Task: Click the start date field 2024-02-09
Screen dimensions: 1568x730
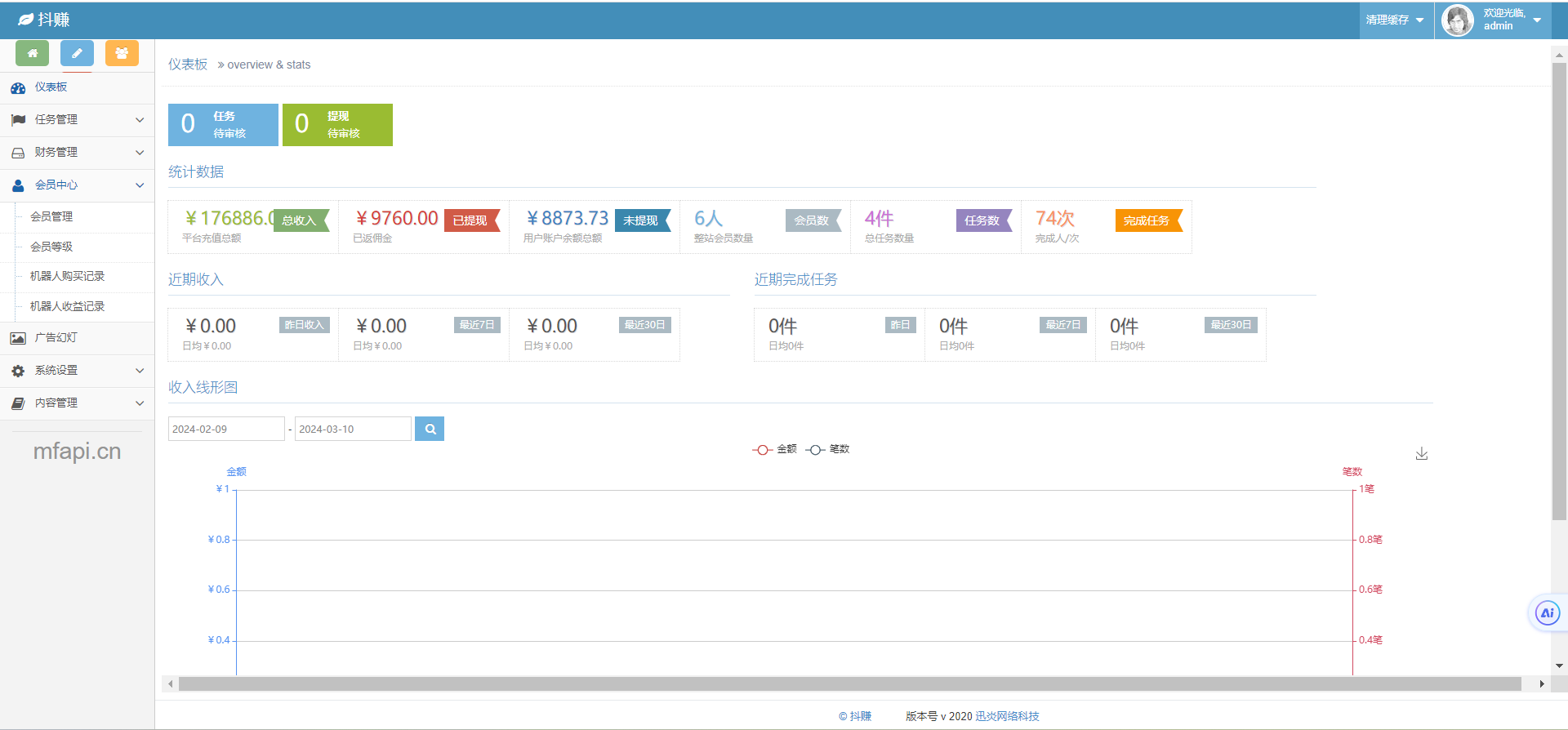Action: click(x=225, y=429)
